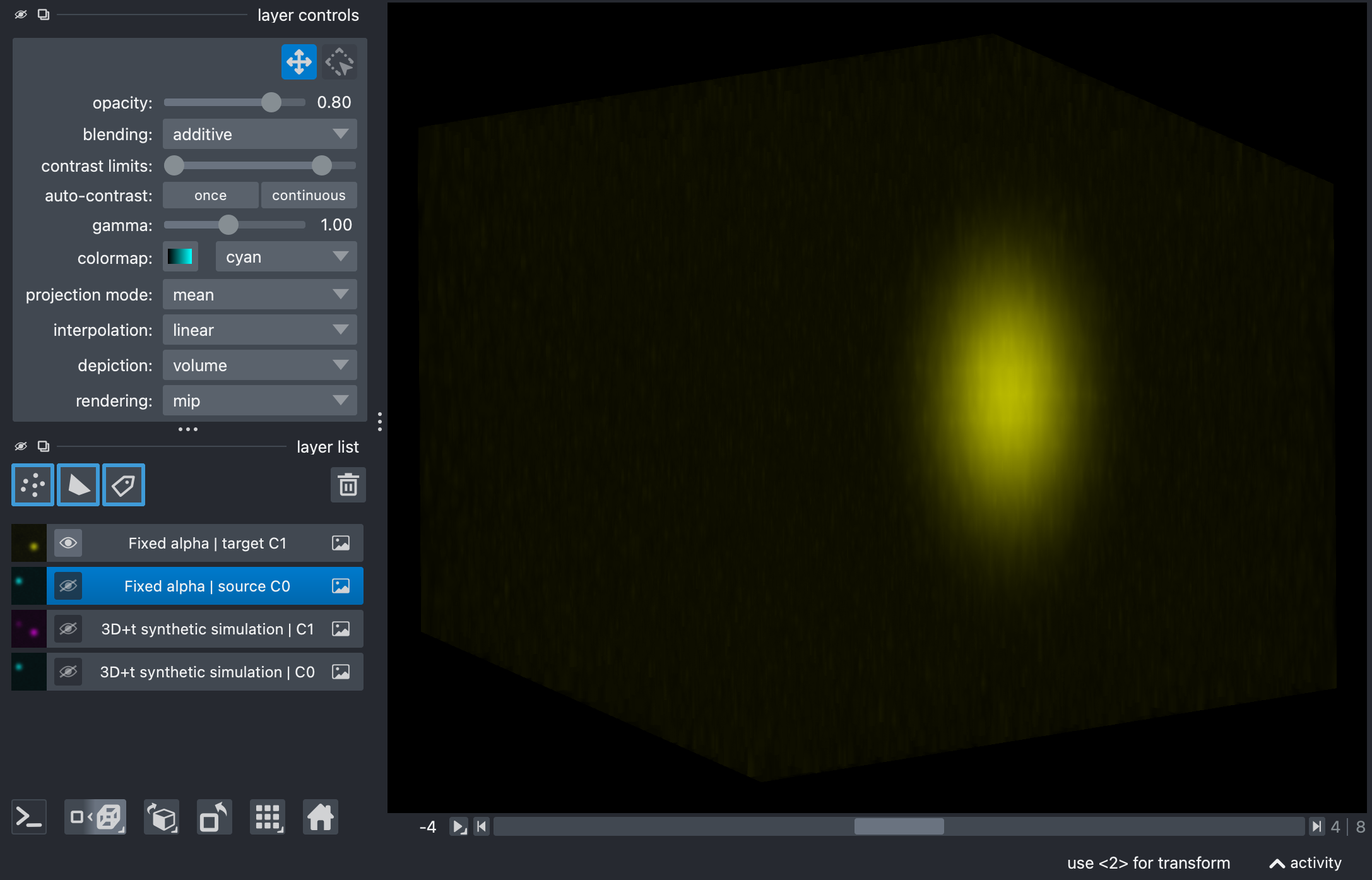The width and height of the screenshot is (1372, 880).
Task: Select the Fixed alpha source C0 layer
Action: coord(208,586)
